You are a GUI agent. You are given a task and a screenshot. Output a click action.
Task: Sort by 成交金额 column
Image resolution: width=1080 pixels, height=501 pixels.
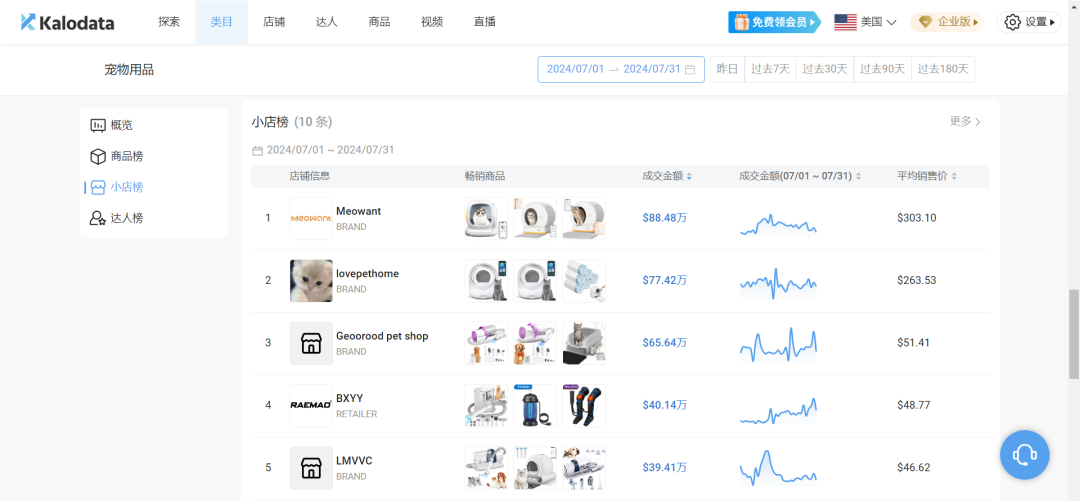(689, 177)
